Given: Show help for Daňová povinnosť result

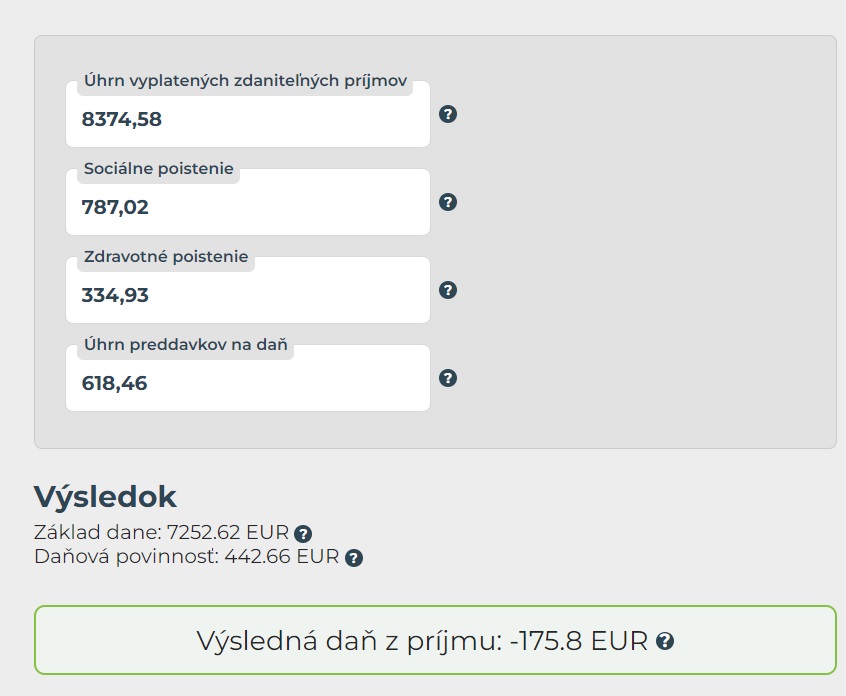Looking at the screenshot, I should [x=353, y=558].
